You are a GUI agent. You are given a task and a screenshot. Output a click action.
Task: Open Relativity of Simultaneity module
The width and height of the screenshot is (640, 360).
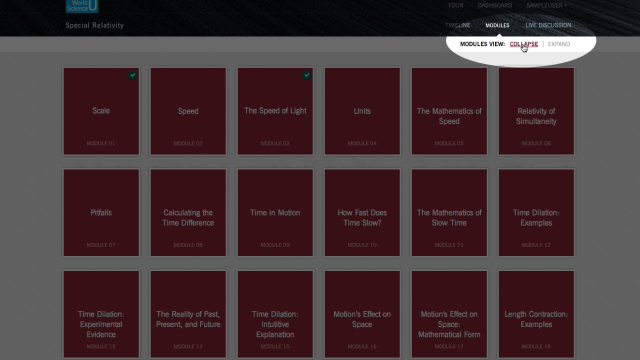point(536,111)
